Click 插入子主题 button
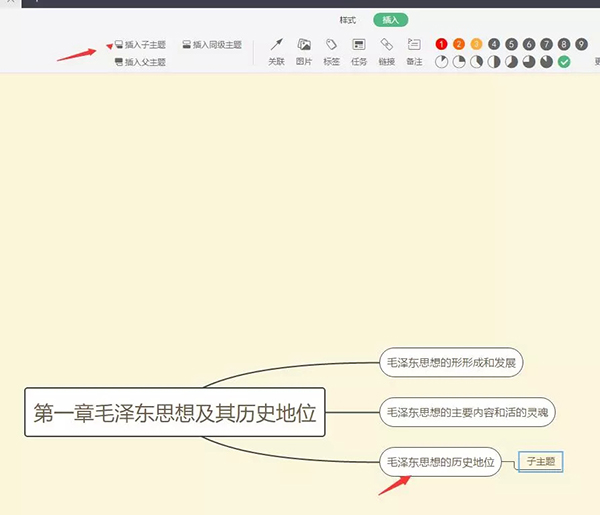Viewport: 600px width, 515px height. coord(140,45)
